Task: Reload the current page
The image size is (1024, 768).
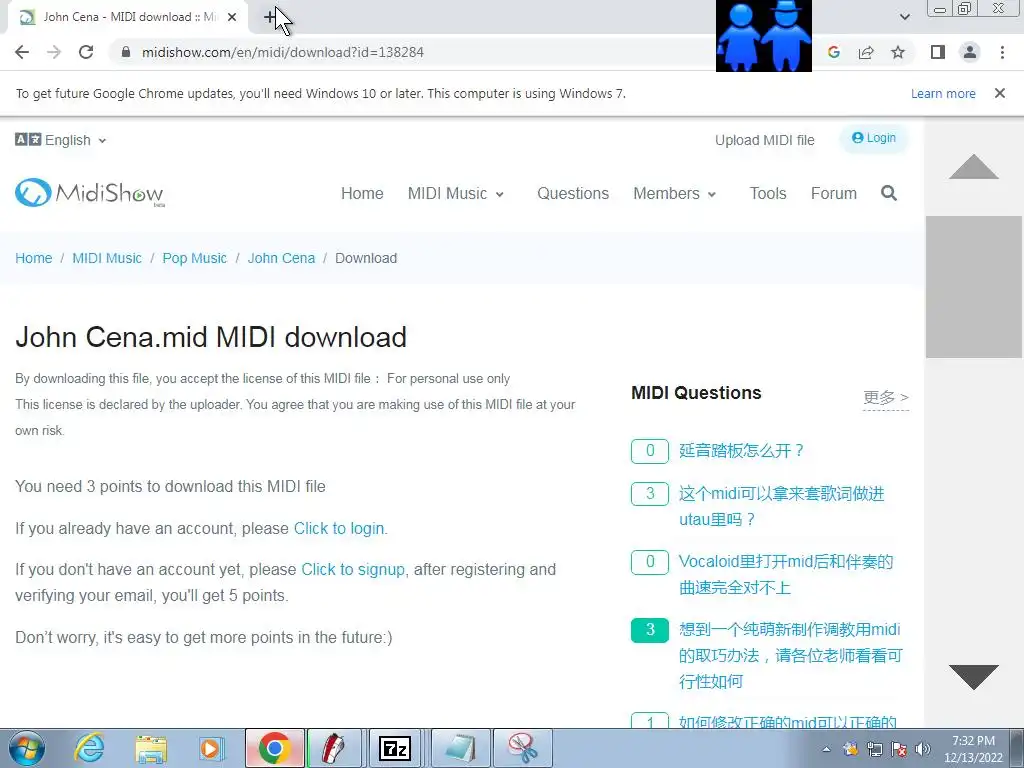Action: tap(86, 52)
